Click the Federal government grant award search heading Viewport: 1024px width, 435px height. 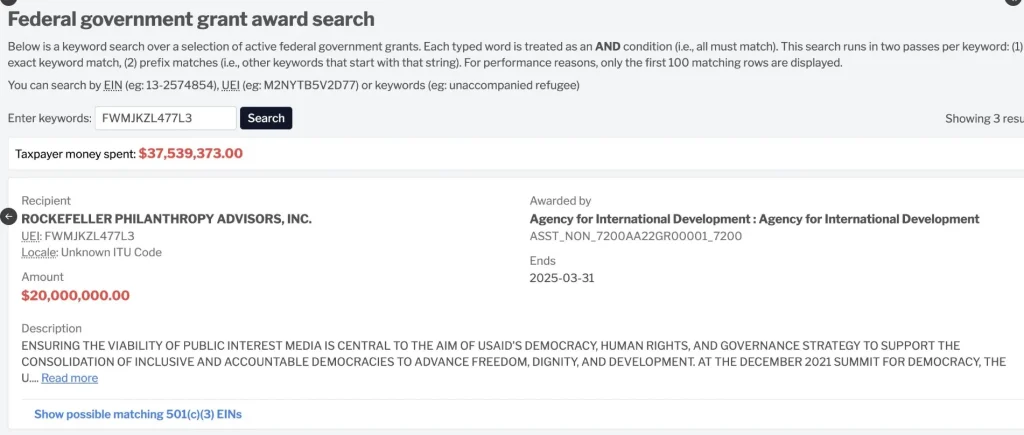point(191,19)
